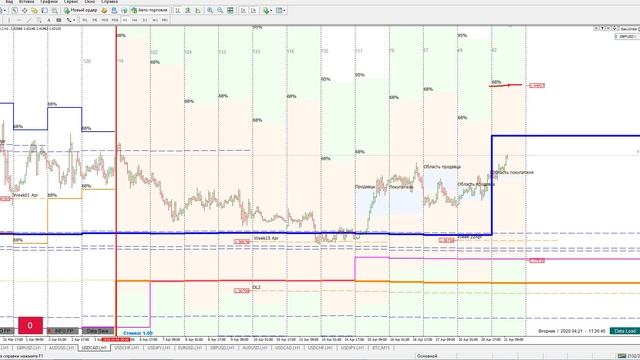Switch to the H1 timeframe
640x360 pixels.
(125, 20)
